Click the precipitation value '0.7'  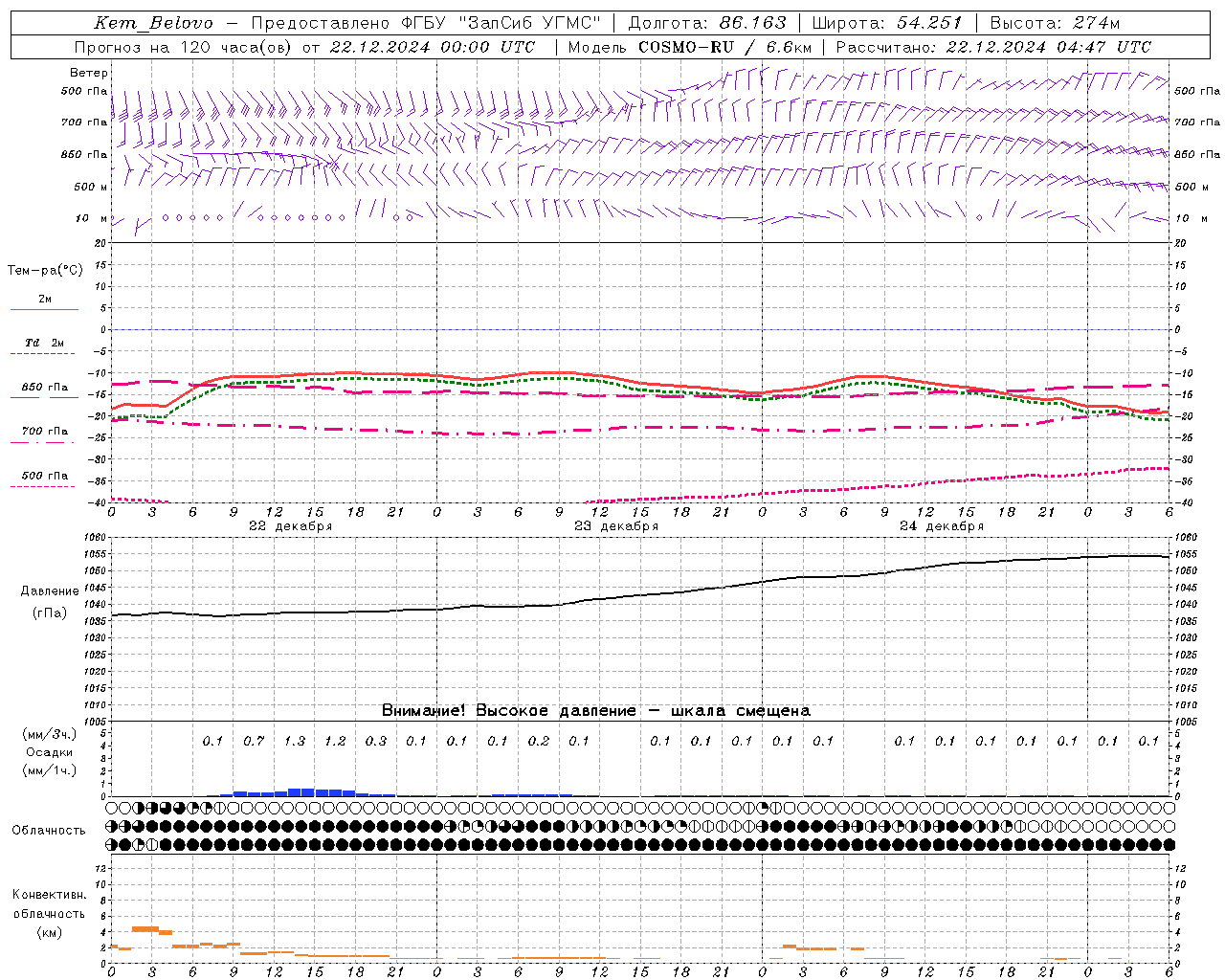coord(254,741)
